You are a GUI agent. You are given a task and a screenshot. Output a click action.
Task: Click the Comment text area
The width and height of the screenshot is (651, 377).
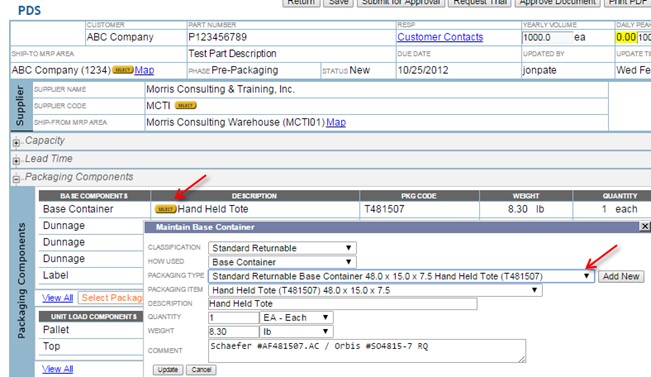click(367, 351)
